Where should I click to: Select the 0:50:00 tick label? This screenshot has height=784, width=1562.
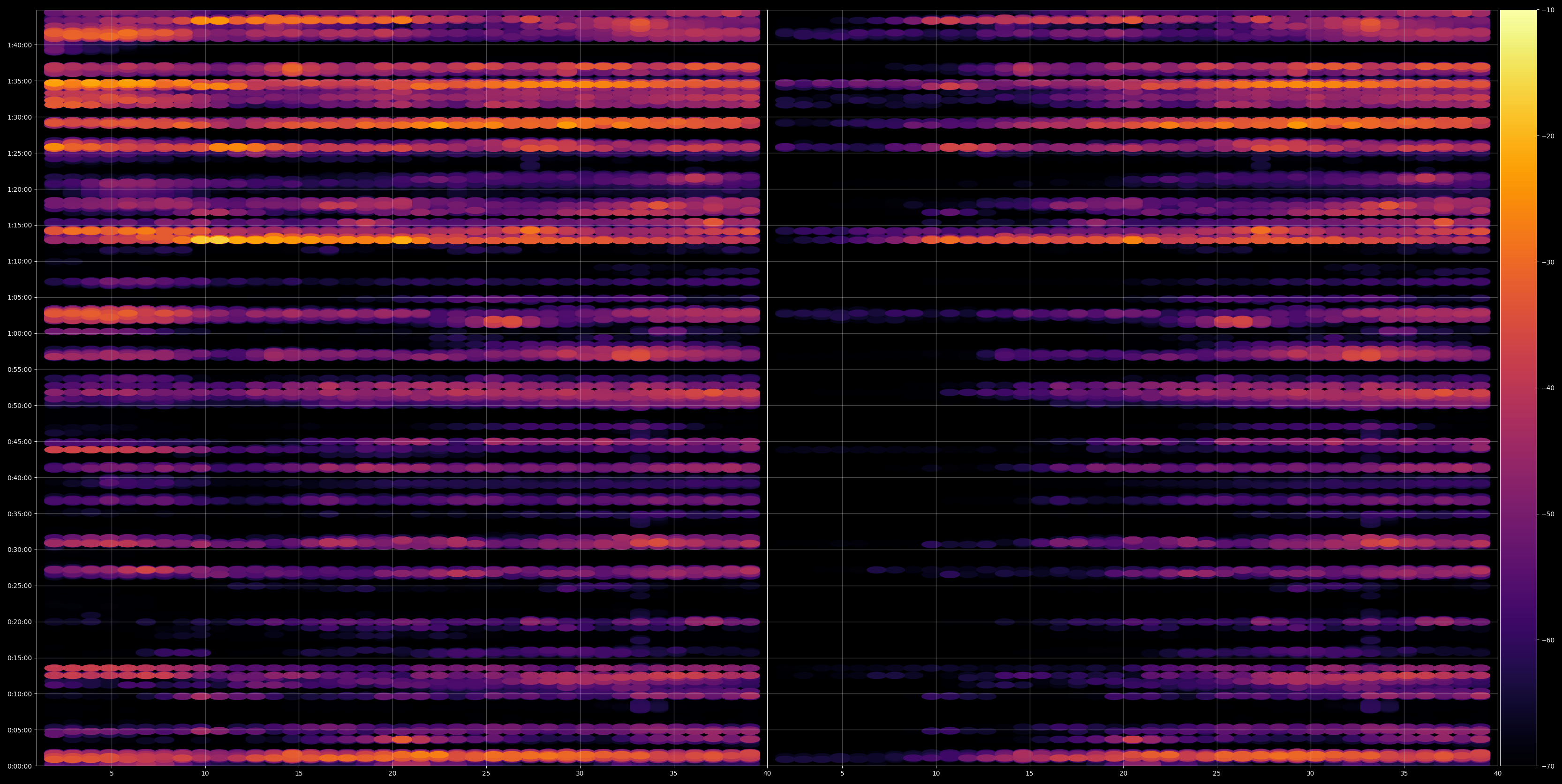[20, 405]
